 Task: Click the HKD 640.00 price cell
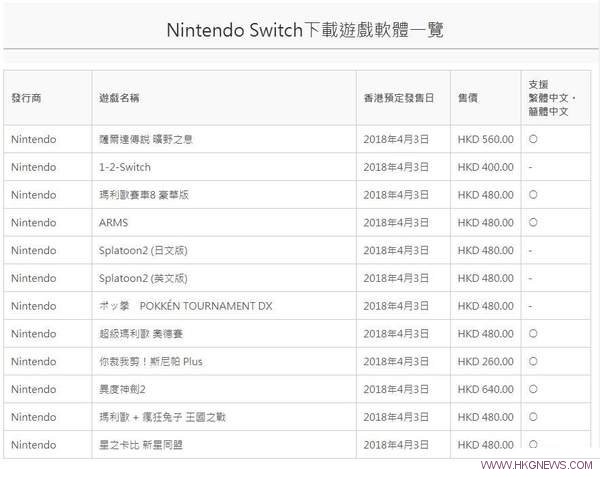[x=485, y=389]
